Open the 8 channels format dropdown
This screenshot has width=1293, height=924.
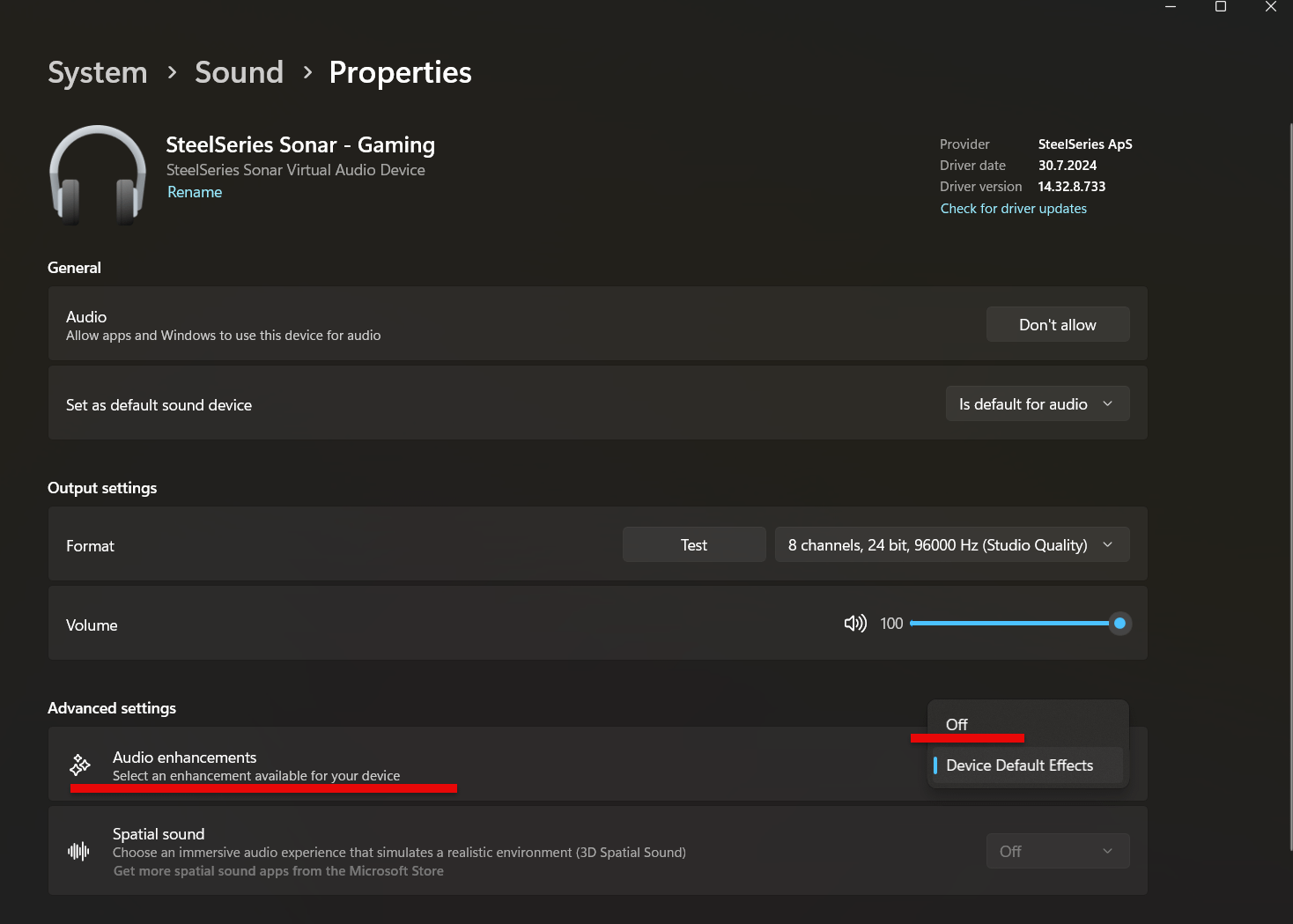(x=952, y=544)
